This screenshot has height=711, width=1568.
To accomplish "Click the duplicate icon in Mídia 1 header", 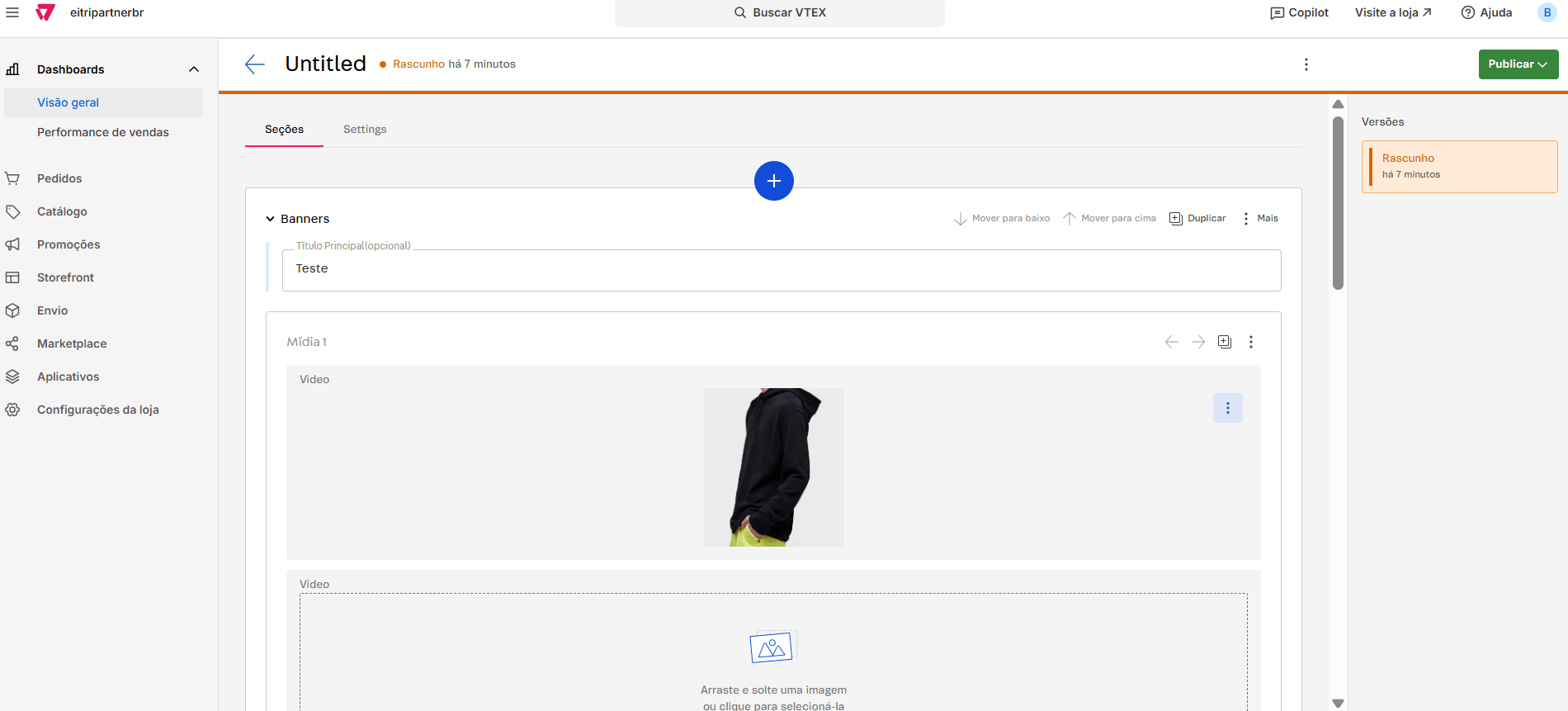I will [1225, 342].
